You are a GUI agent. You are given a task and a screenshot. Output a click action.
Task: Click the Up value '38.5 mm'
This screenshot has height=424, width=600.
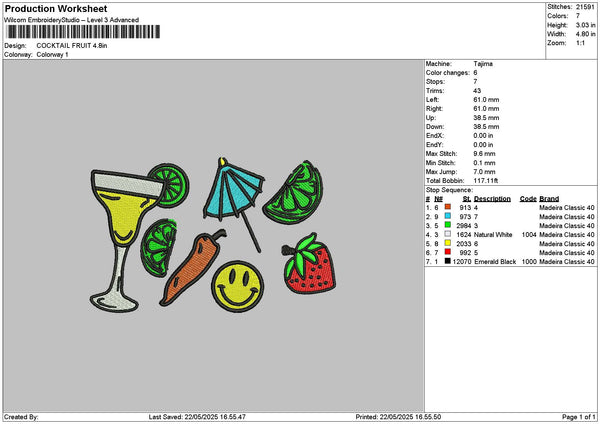(x=486, y=117)
